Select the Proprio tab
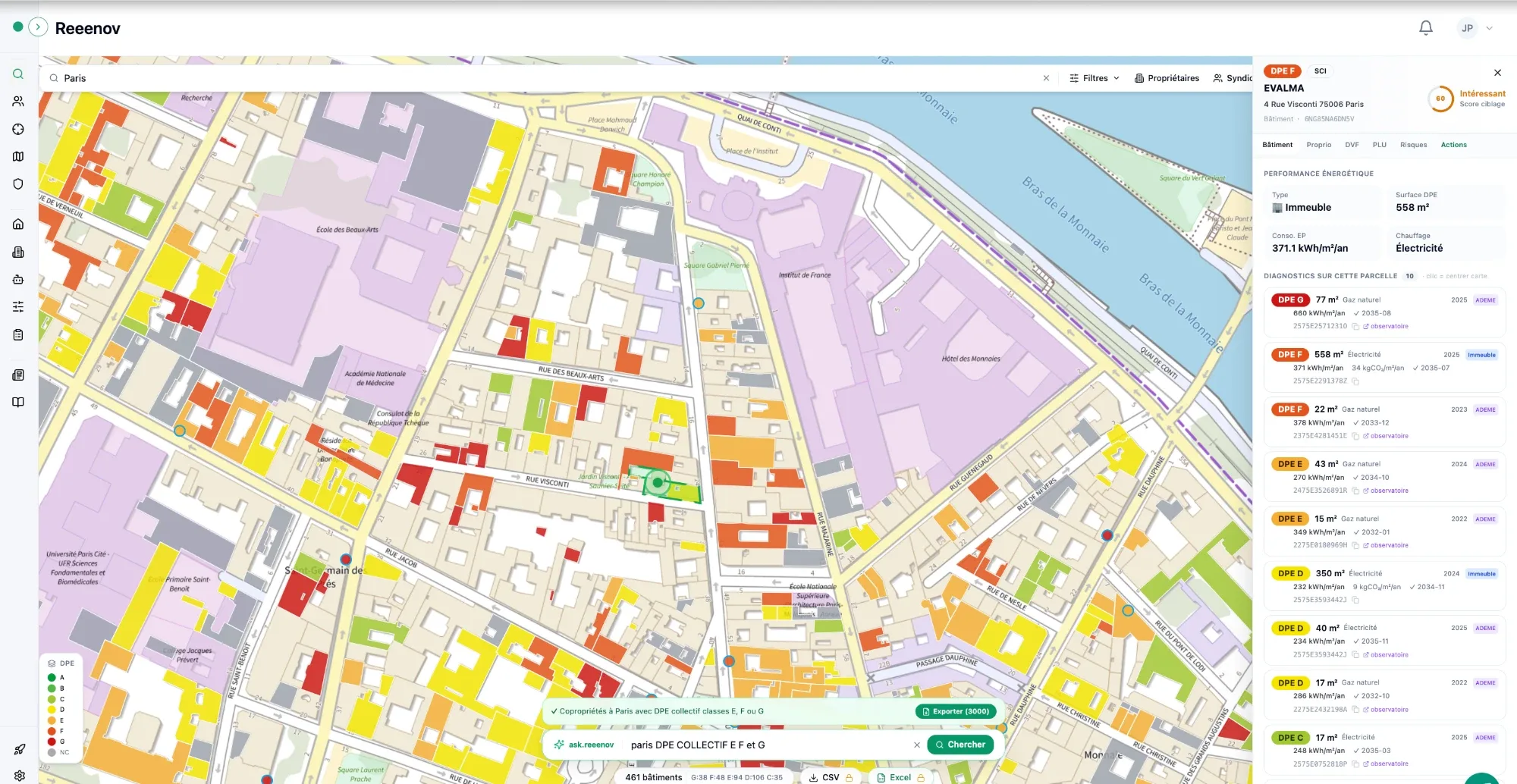1517x784 pixels. [x=1319, y=145]
